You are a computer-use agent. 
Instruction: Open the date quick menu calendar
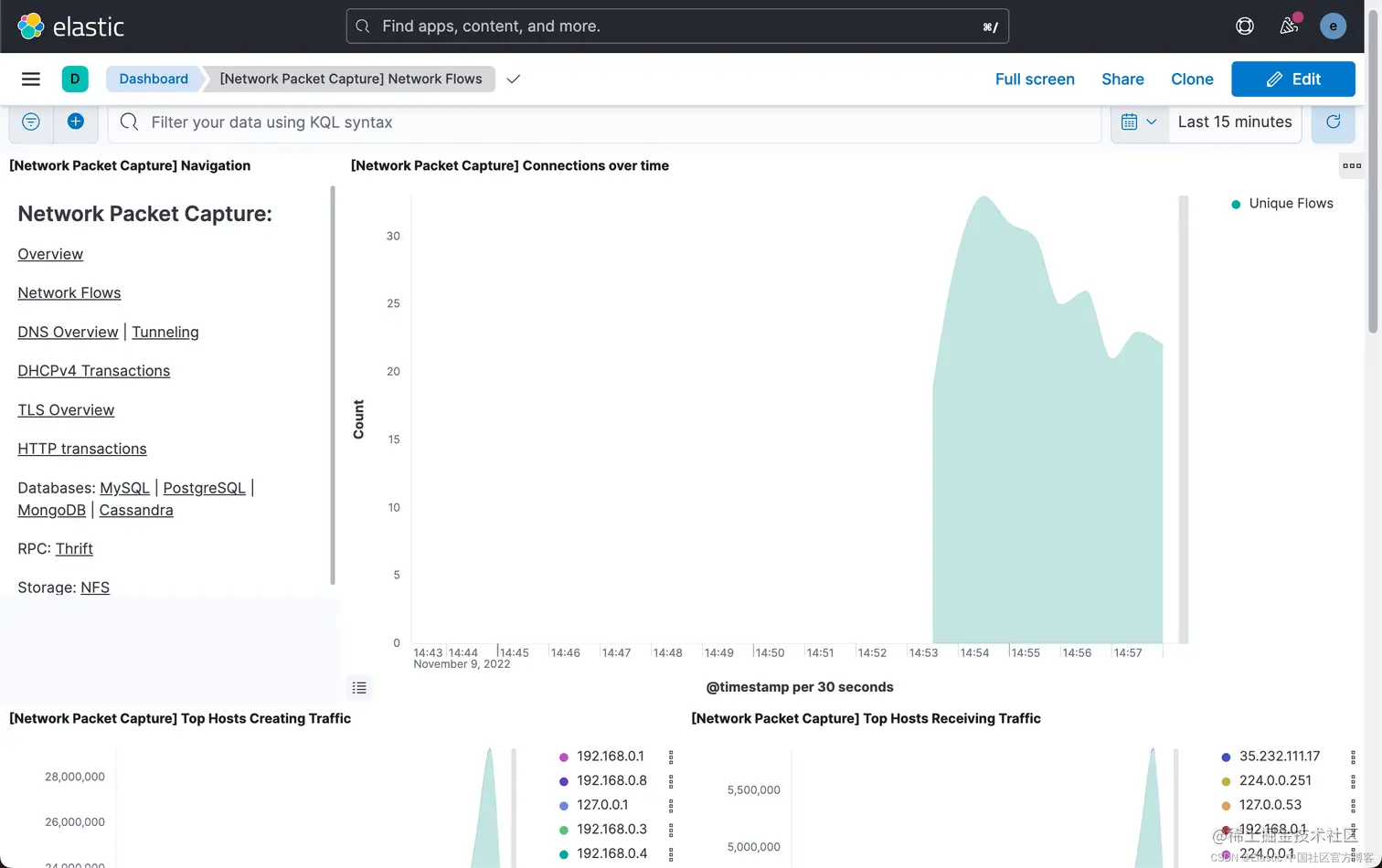(x=1140, y=122)
